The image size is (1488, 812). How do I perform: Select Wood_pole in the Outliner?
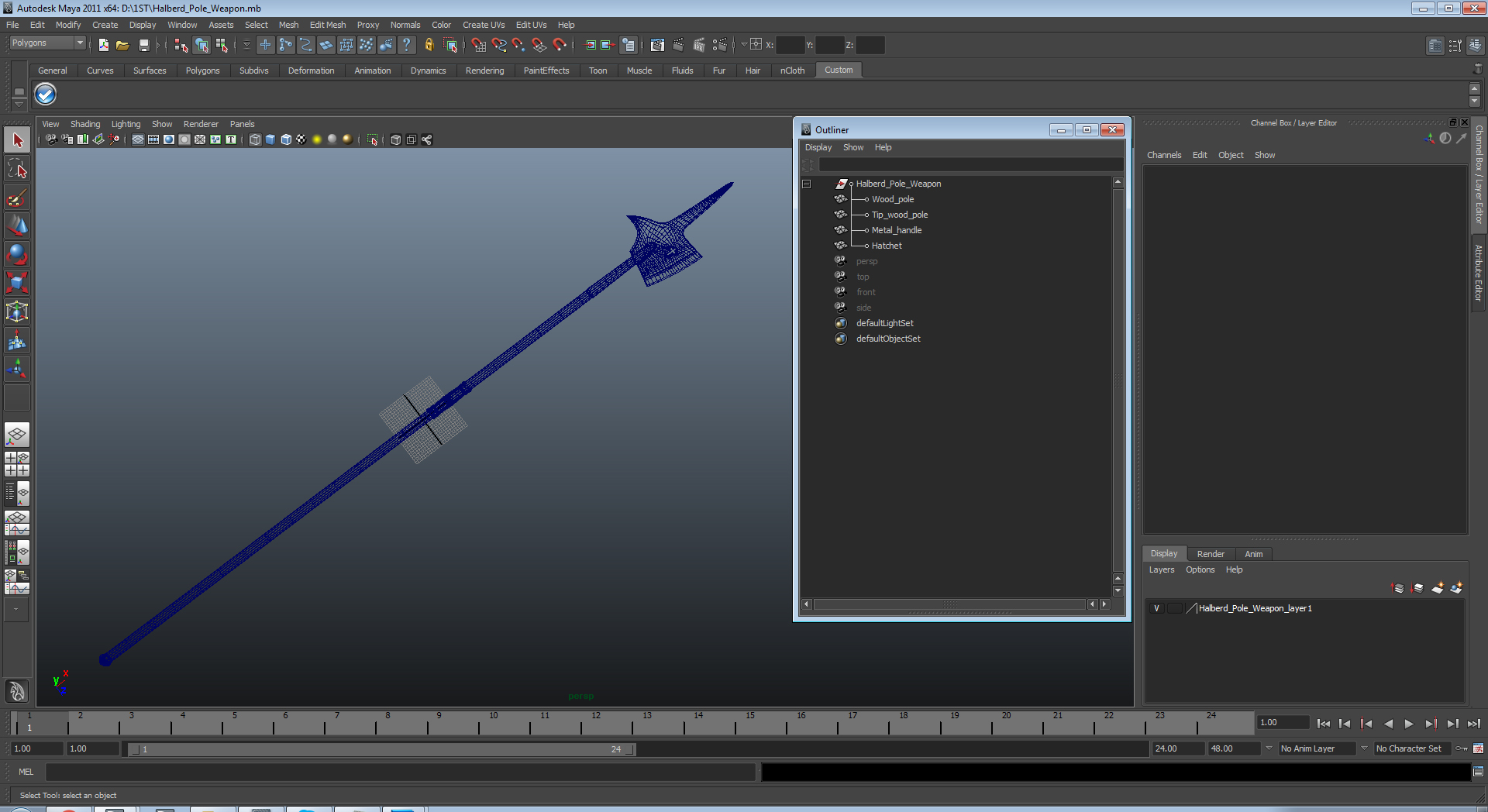pos(893,199)
